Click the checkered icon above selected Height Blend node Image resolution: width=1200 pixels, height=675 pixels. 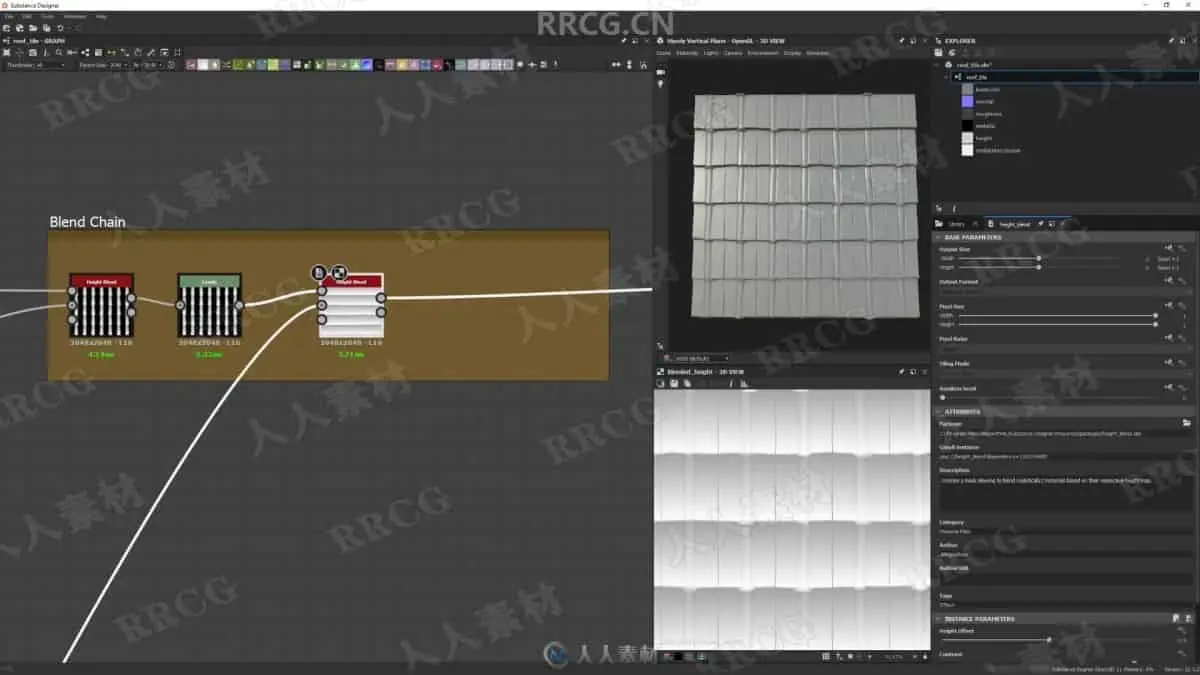tap(339, 272)
